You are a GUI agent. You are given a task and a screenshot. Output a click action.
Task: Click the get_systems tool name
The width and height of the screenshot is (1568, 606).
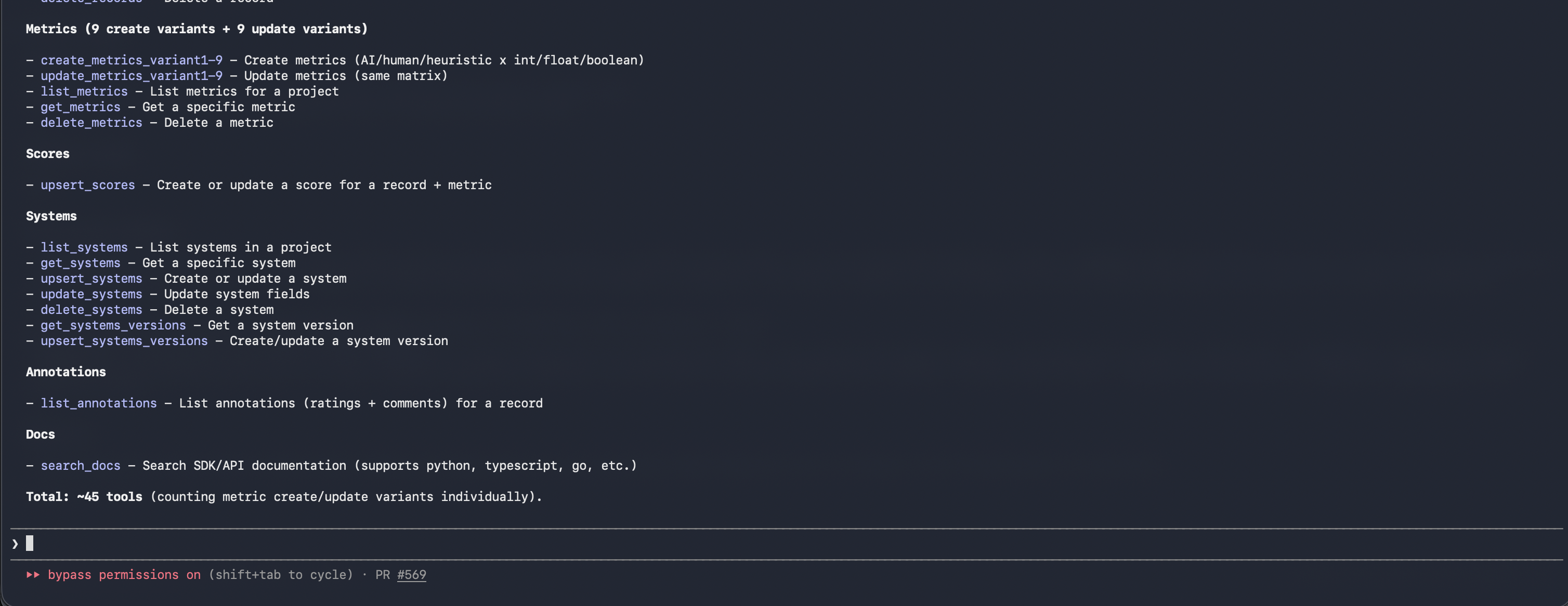pos(81,263)
